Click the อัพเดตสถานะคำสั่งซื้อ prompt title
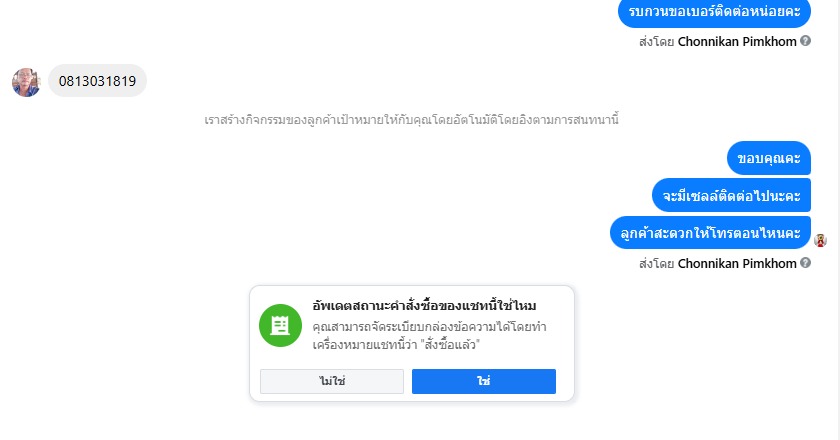This screenshot has width=840, height=440. pyautogui.click(x=426, y=307)
